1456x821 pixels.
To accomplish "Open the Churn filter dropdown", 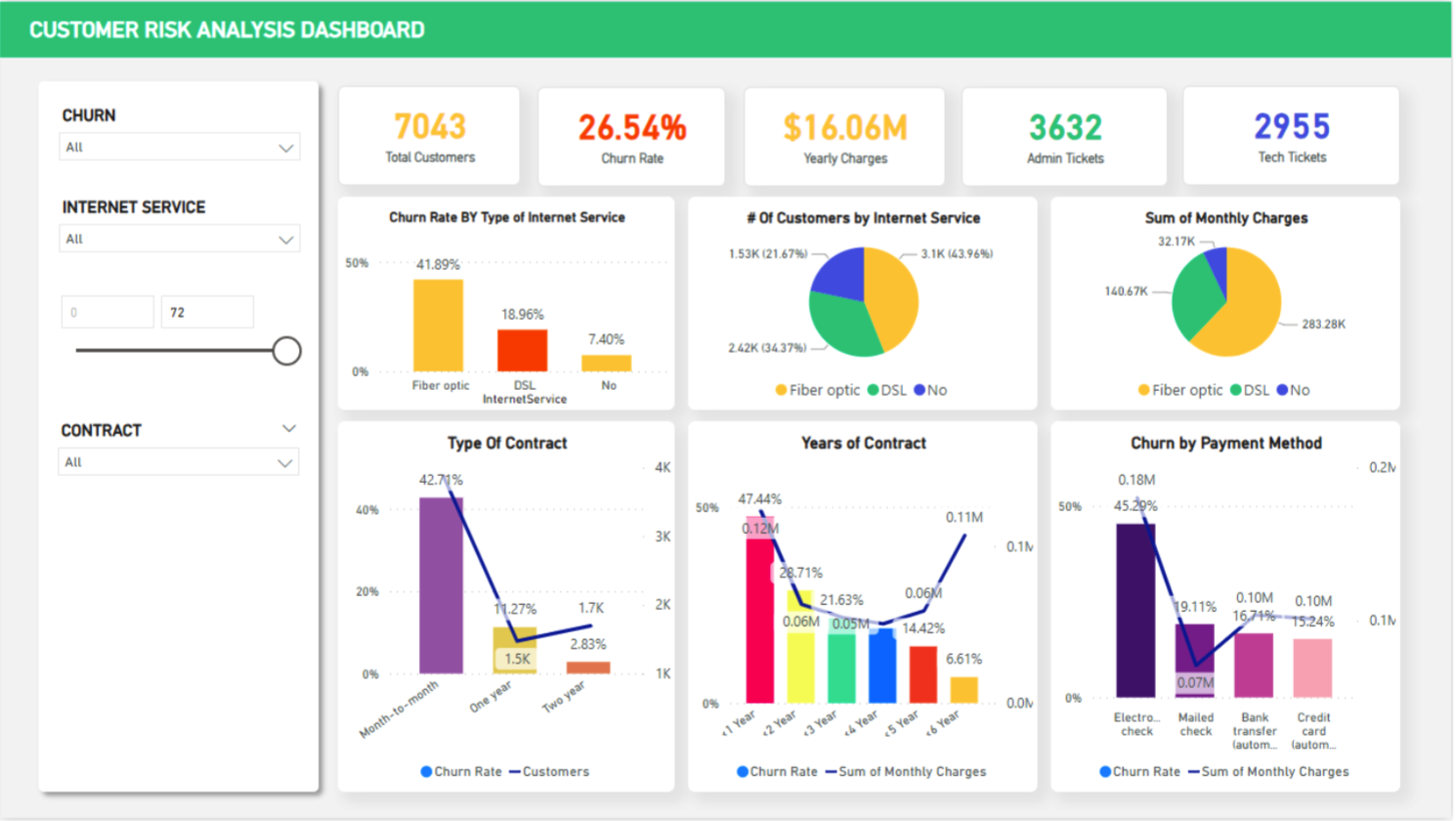I will pyautogui.click(x=179, y=148).
